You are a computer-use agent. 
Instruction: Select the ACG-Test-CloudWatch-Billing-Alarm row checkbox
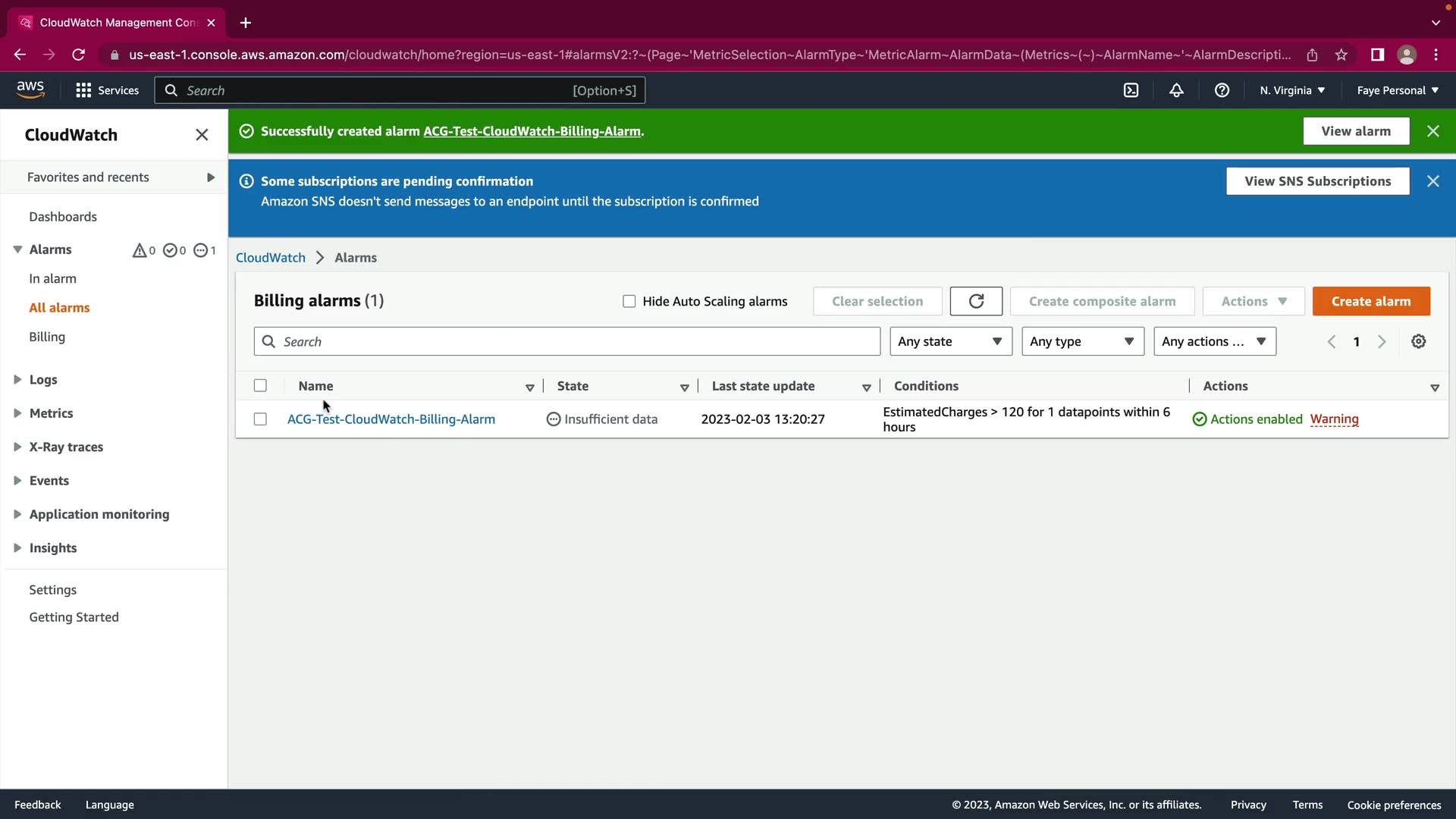tap(260, 419)
